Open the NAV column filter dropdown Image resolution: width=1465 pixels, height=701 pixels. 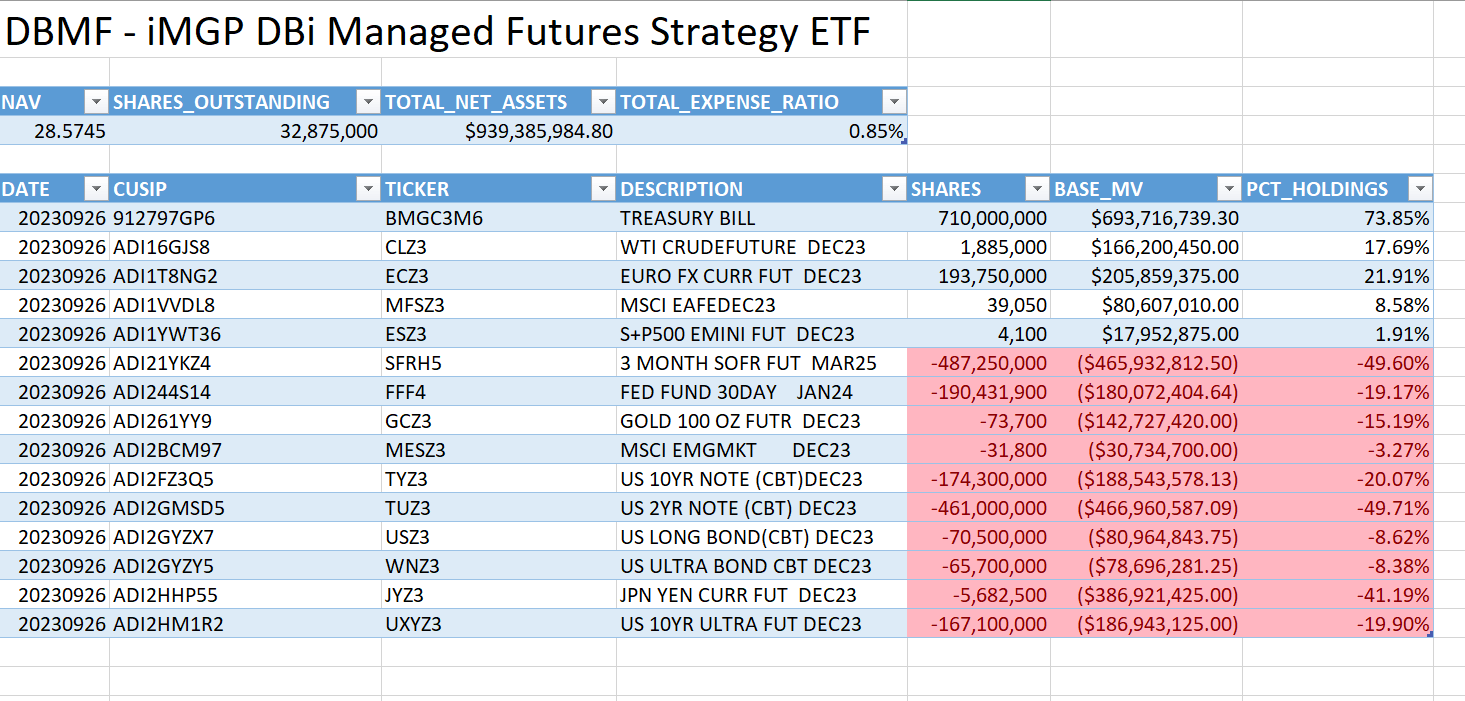point(96,101)
